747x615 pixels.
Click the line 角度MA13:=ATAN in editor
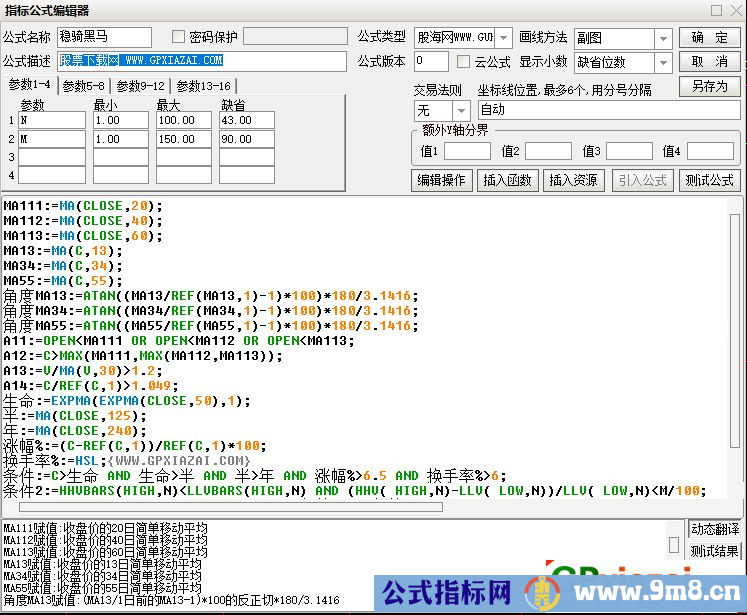pos(211,296)
